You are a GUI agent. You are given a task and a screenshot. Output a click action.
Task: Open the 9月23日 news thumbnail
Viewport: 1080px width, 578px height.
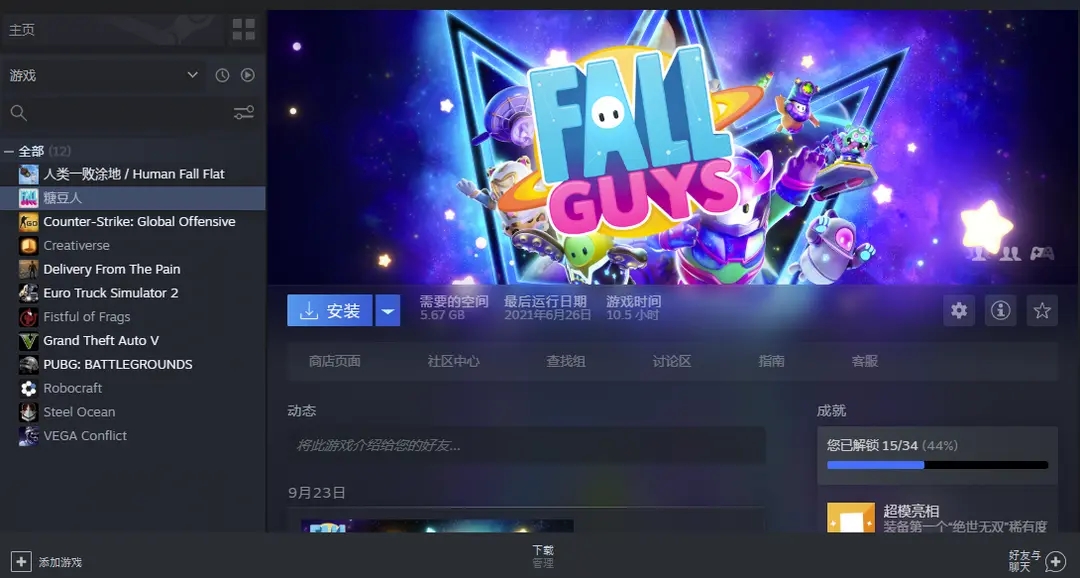pyautogui.click(x=437, y=526)
